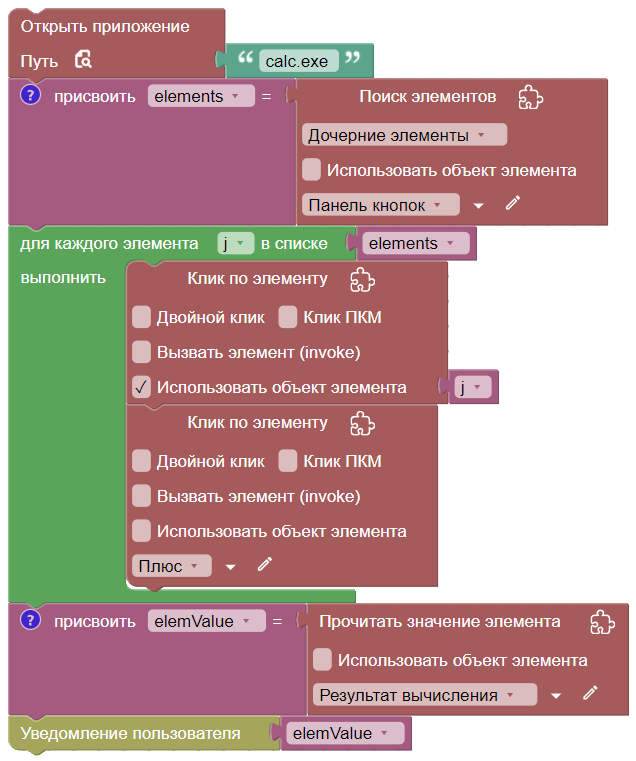Open elemValue dropdown in Уведомление пользователя block
The height and width of the screenshot is (761, 636).
[x=345, y=733]
